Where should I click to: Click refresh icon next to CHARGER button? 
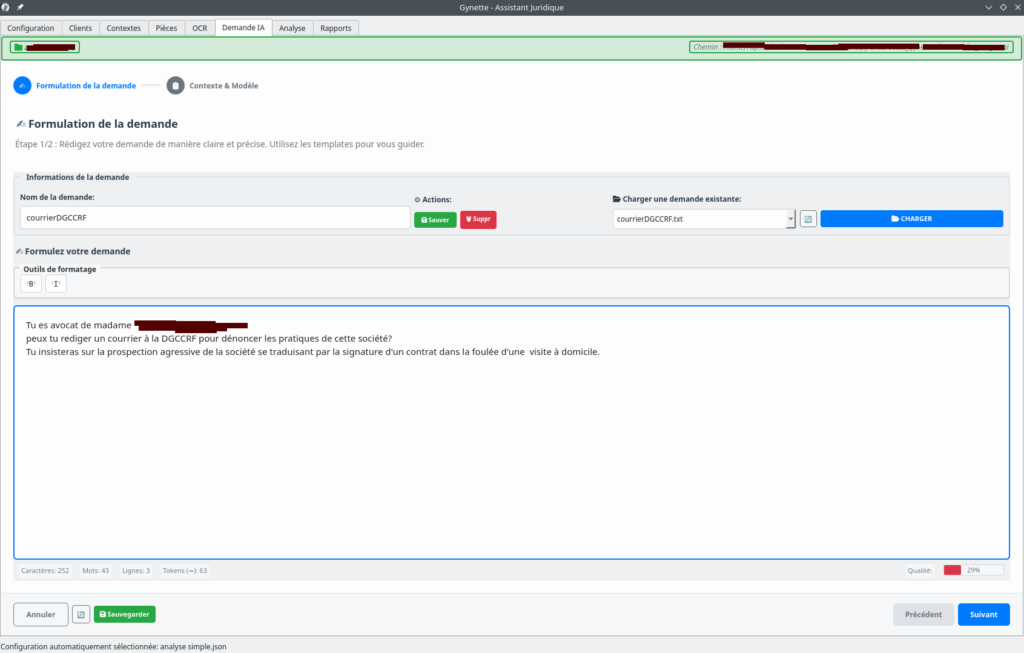[x=808, y=219]
